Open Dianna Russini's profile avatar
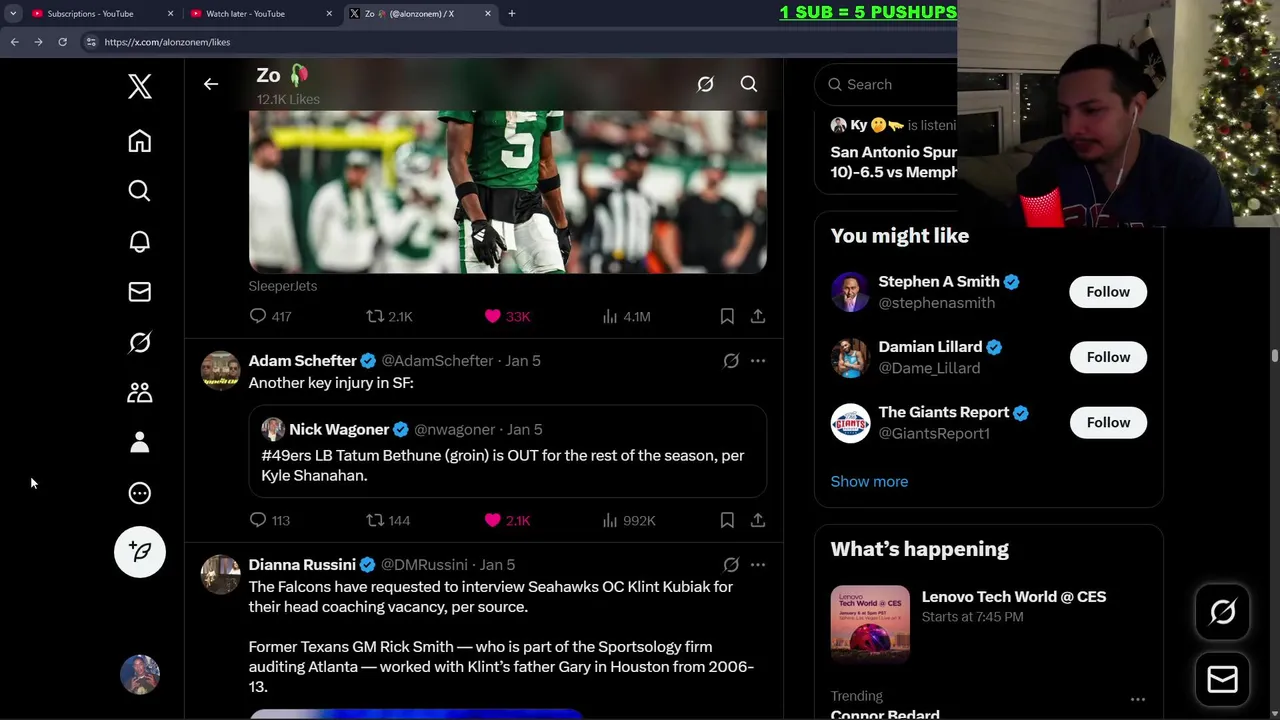1280x720 pixels. (x=220, y=574)
